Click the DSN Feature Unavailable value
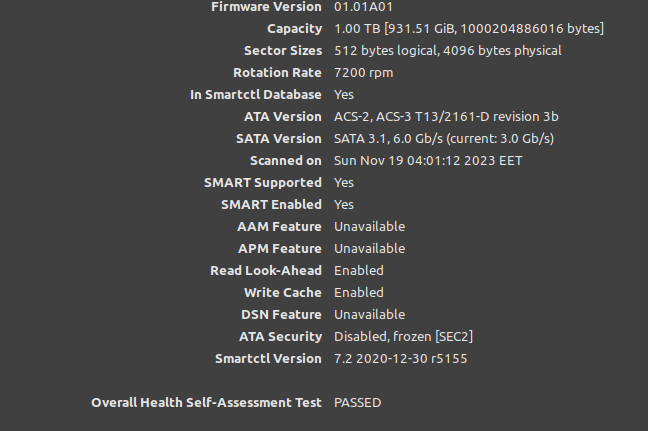Viewport: 648px width, 431px height. pyautogui.click(x=369, y=314)
